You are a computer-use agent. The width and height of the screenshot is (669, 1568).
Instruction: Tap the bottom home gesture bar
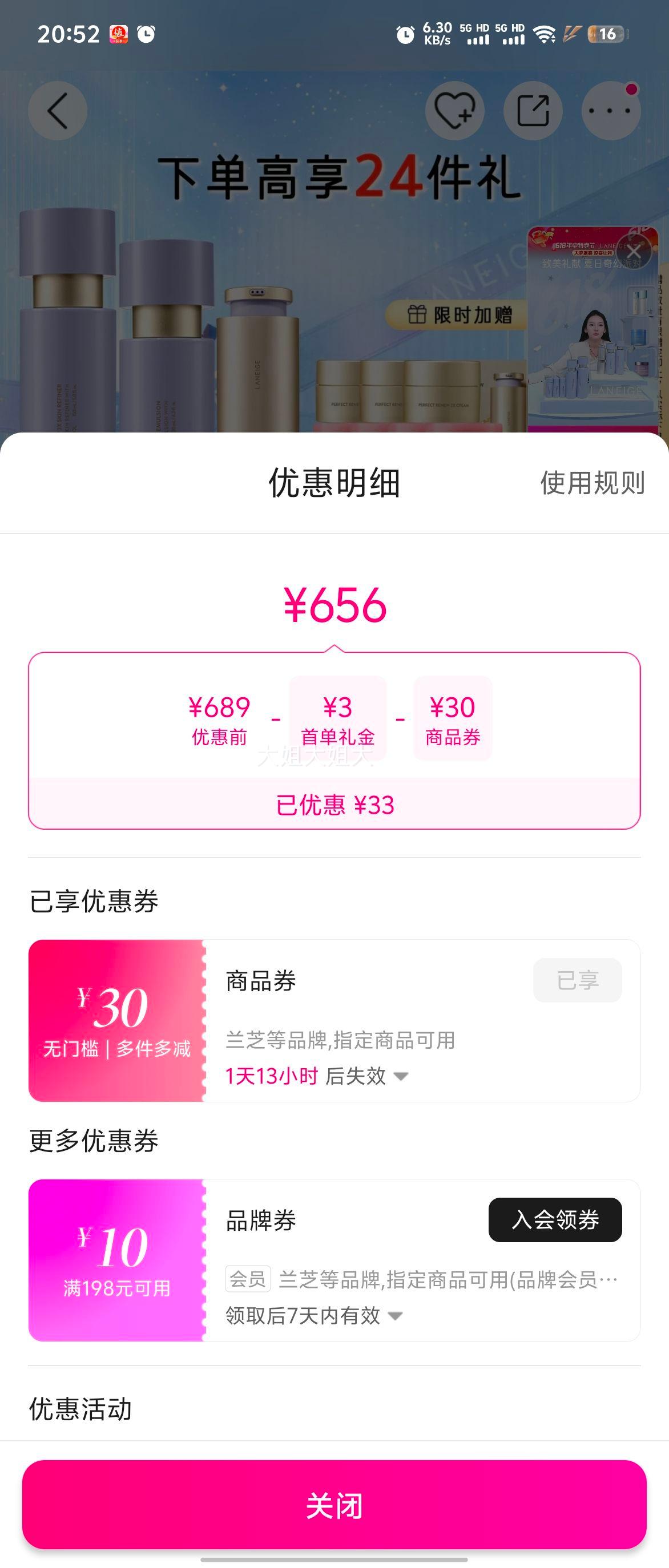[334, 1559]
